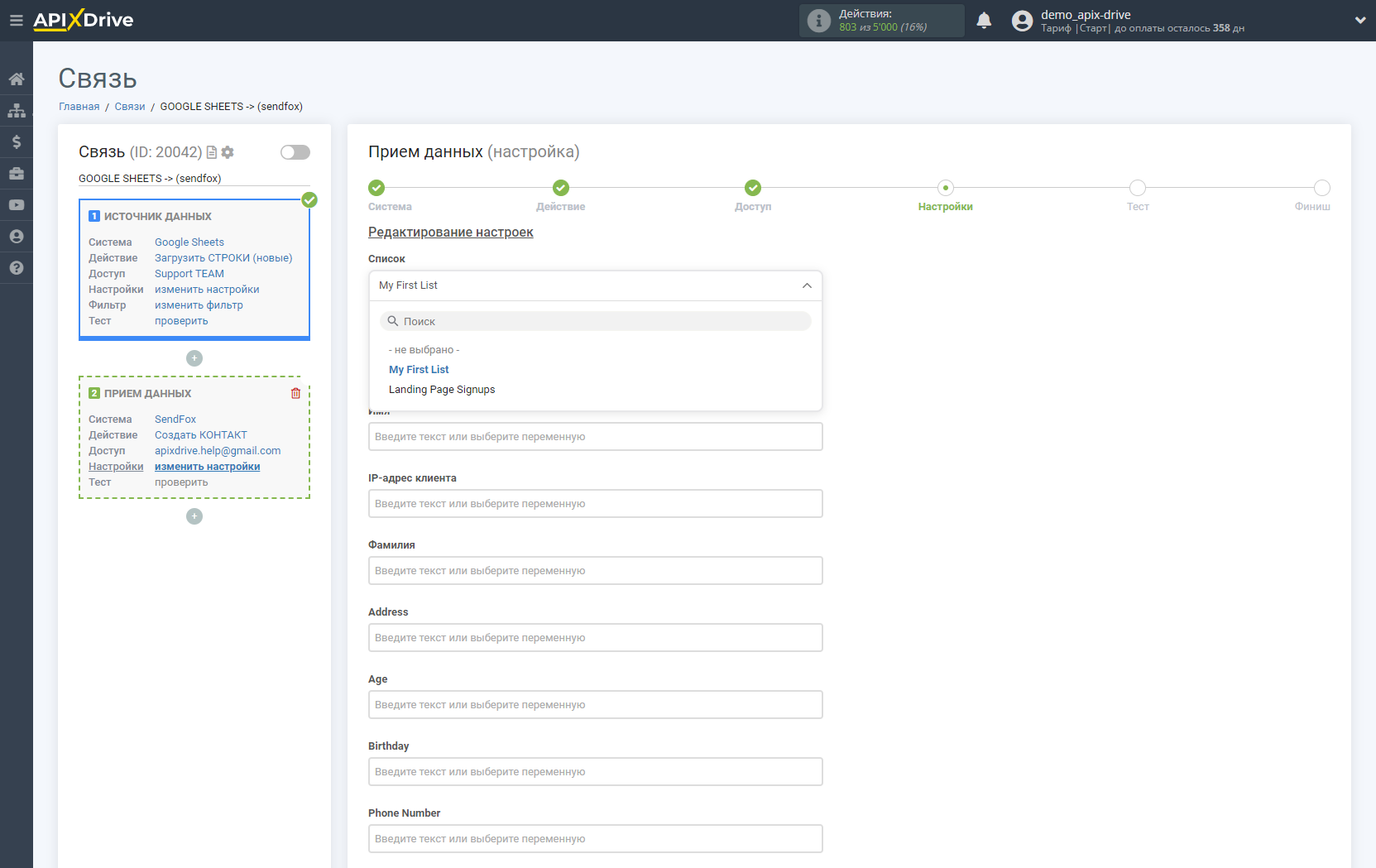Screen dimensions: 1376x868
Task: Collapse the My First List dropdown
Action: click(807, 285)
